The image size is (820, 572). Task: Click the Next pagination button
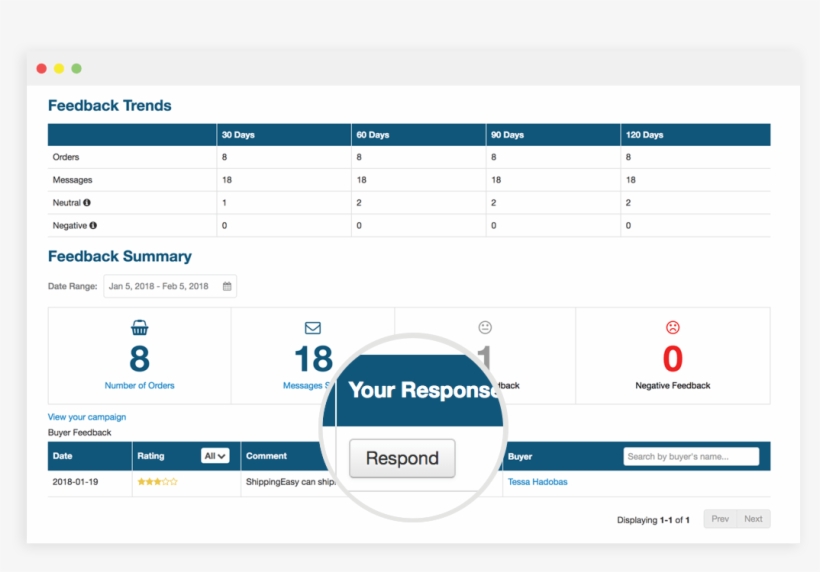point(753,519)
